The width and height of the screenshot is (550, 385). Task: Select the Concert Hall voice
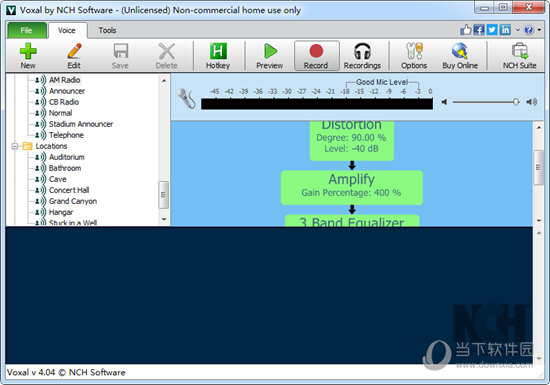(69, 190)
